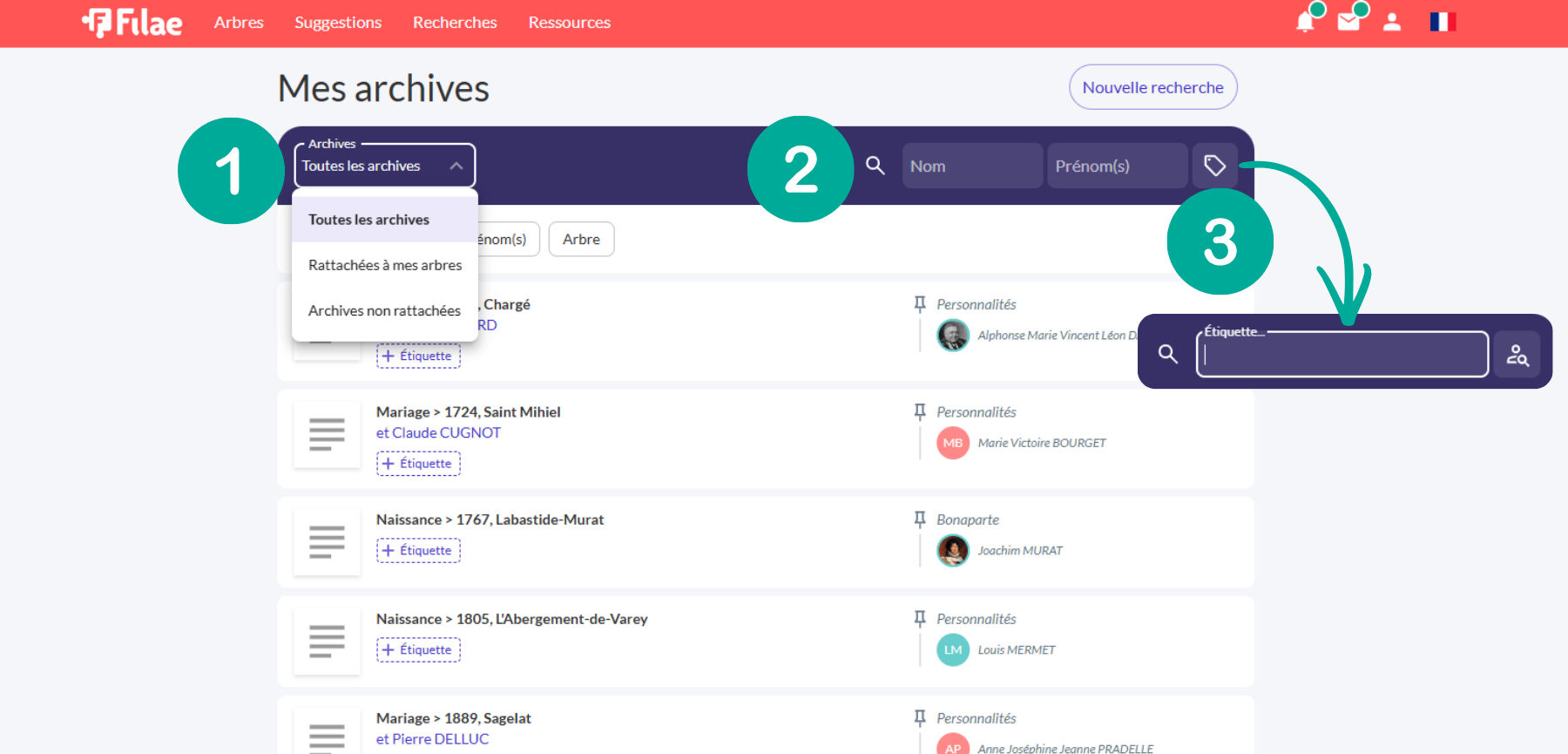Focus the Nom search field

tap(971, 166)
